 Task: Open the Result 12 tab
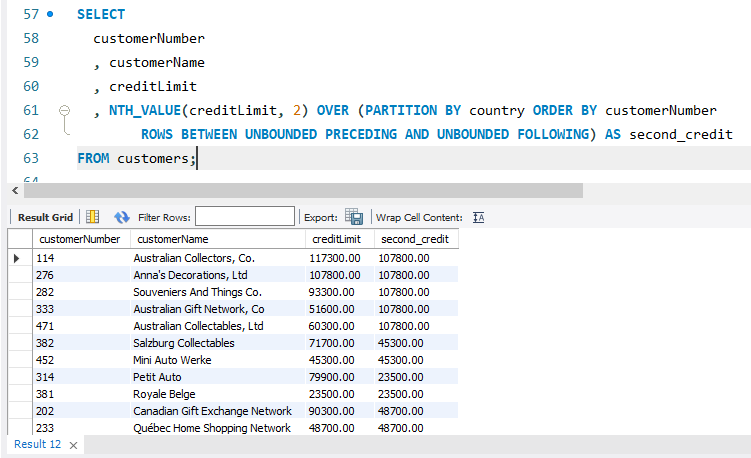point(37,444)
